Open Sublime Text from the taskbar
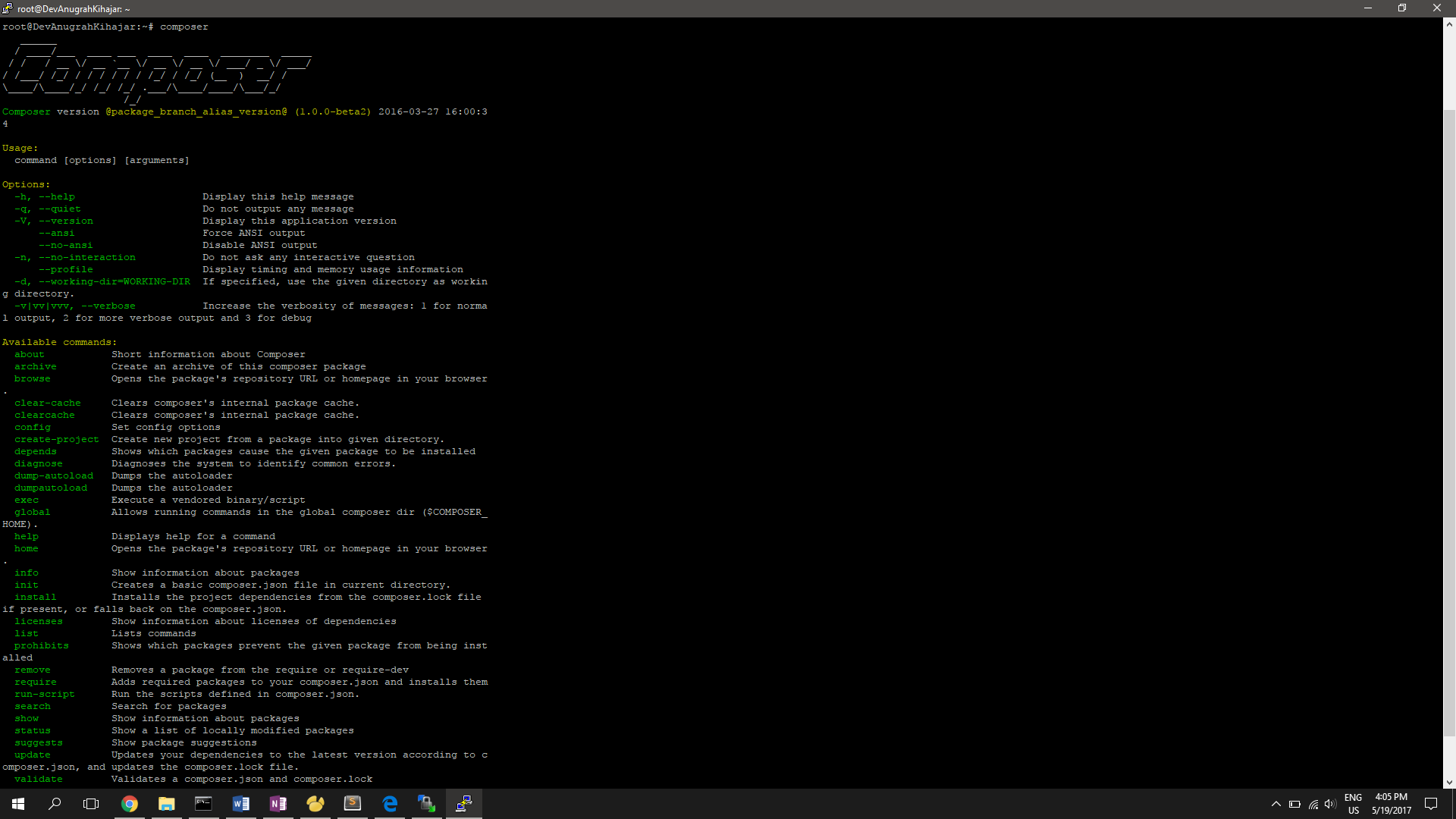 (x=353, y=804)
